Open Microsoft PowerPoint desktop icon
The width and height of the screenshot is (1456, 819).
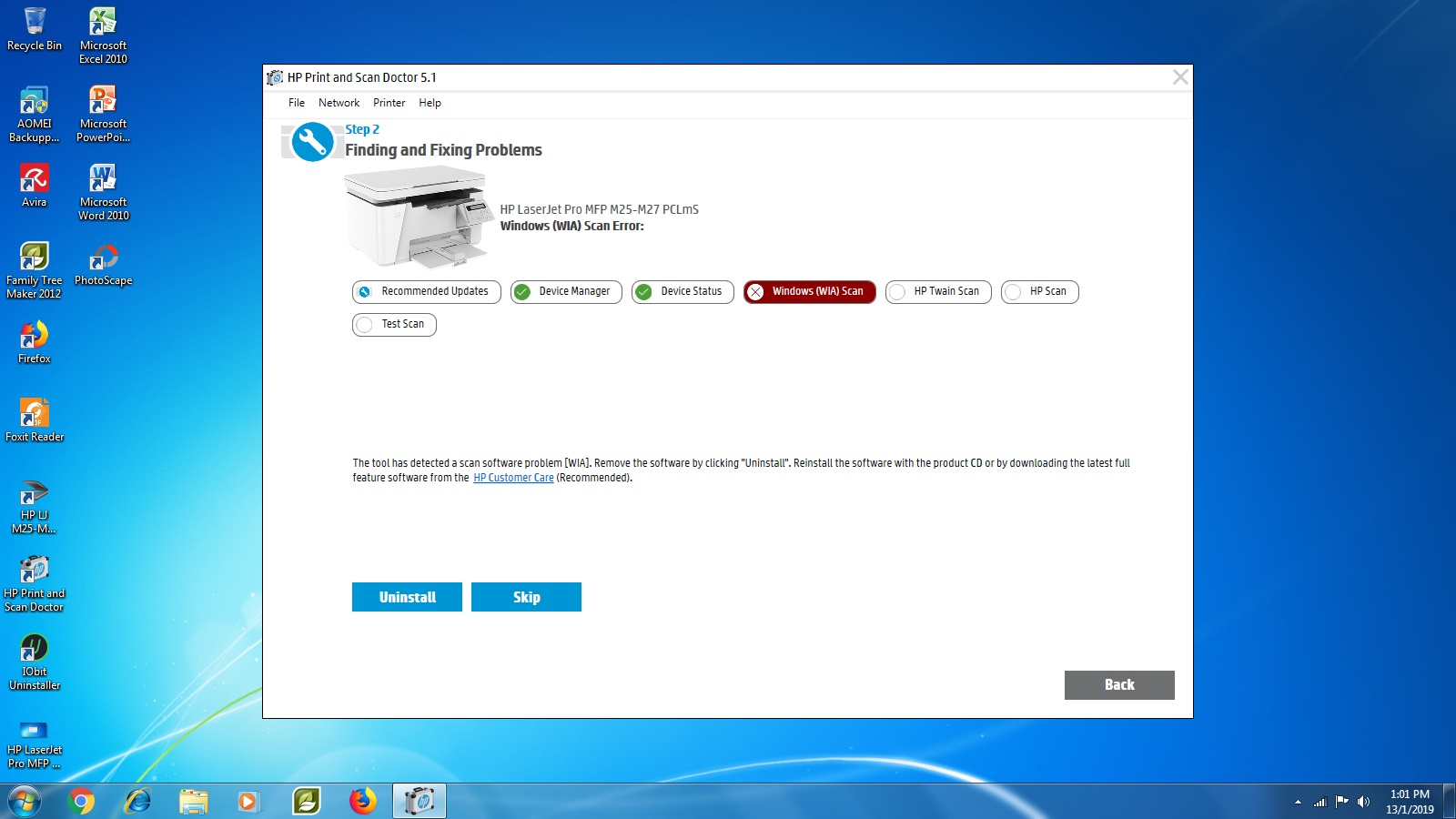(x=103, y=114)
